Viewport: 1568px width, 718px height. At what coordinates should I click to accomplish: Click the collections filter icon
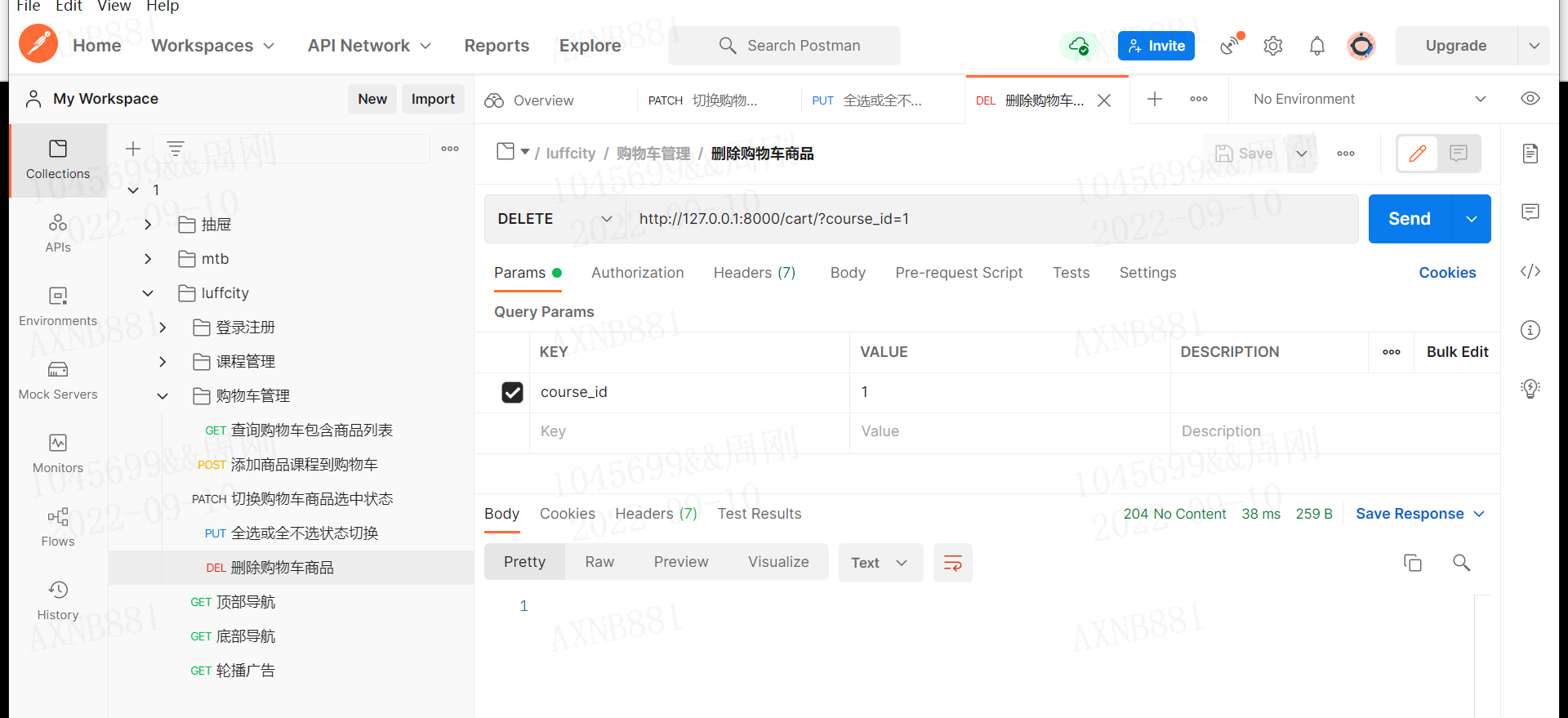(x=176, y=149)
